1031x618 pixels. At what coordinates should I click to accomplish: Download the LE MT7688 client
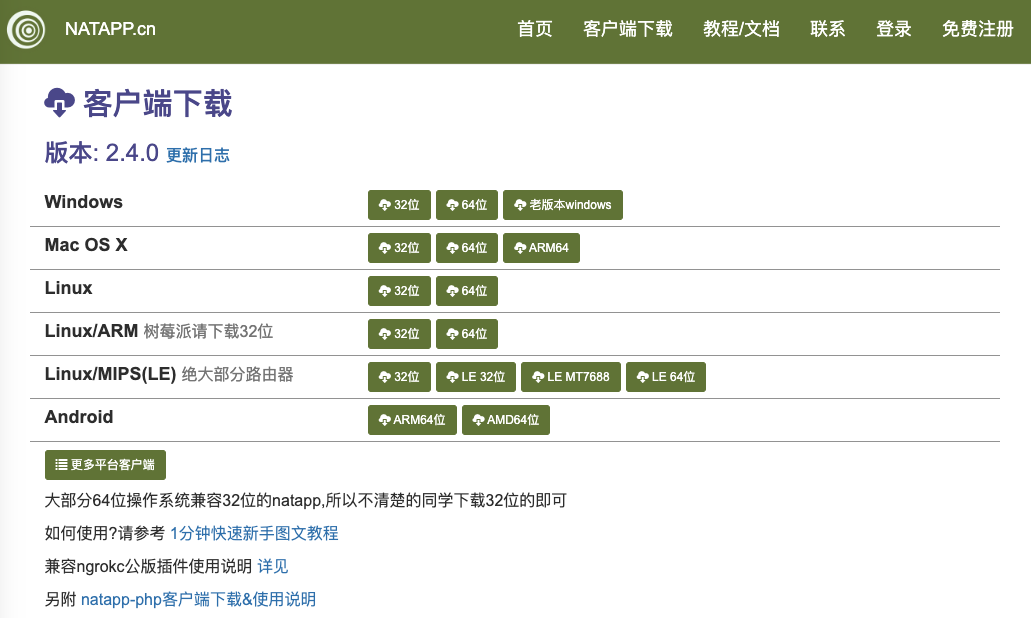(x=571, y=377)
